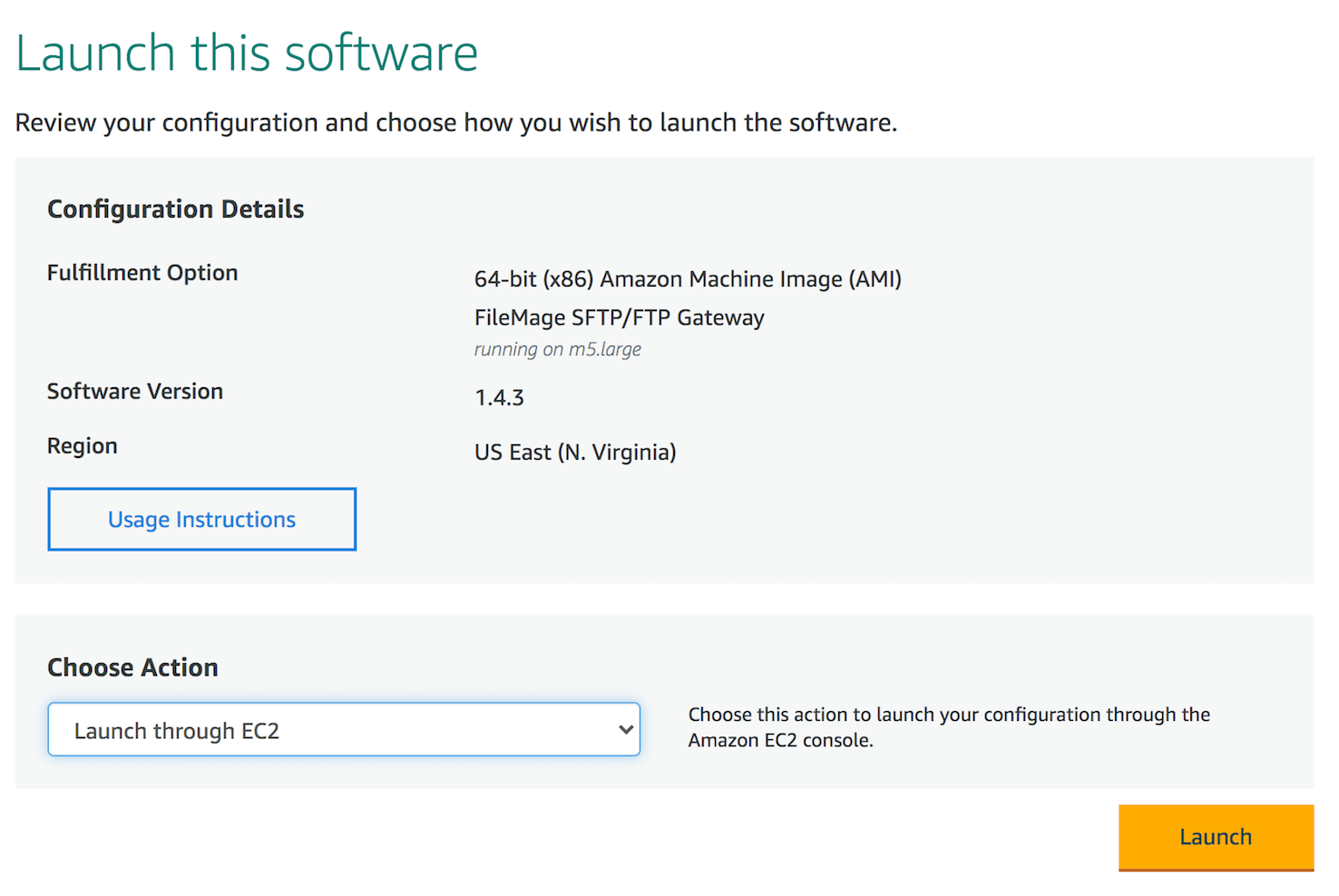The width and height of the screenshot is (1339, 896).
Task: Click the Region label
Action: [83, 446]
